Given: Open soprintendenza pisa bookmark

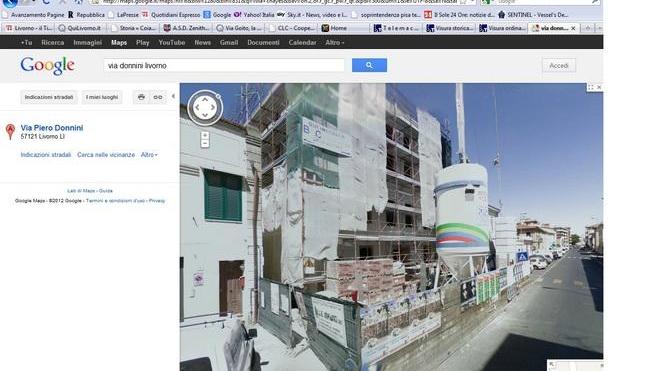Looking at the screenshot, I should [386, 15].
